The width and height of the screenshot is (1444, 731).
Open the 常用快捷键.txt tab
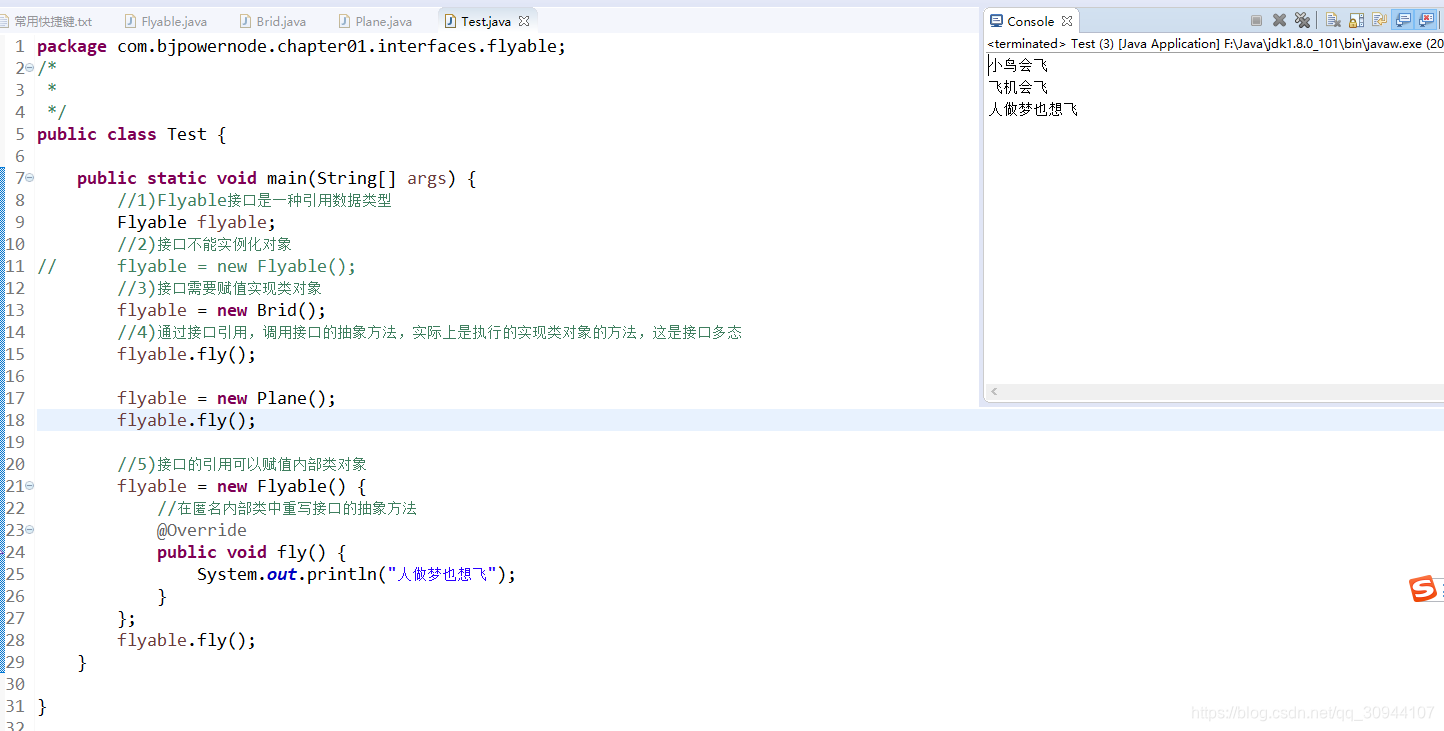coord(46,21)
